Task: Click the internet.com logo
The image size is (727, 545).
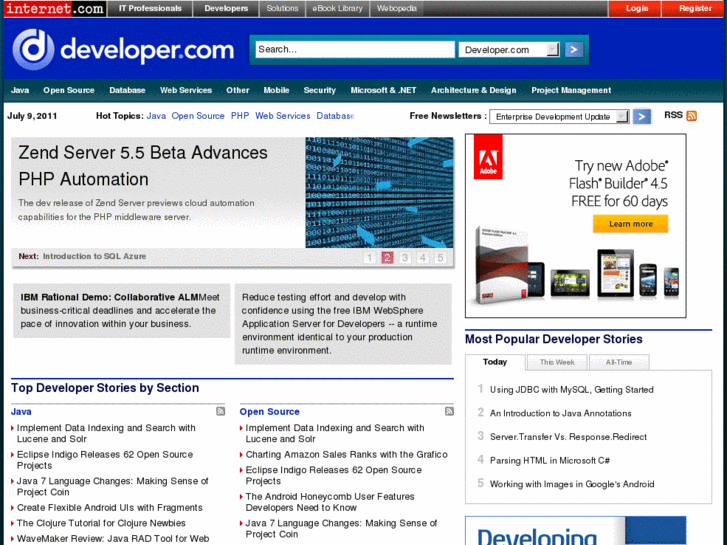Action: click(54, 8)
